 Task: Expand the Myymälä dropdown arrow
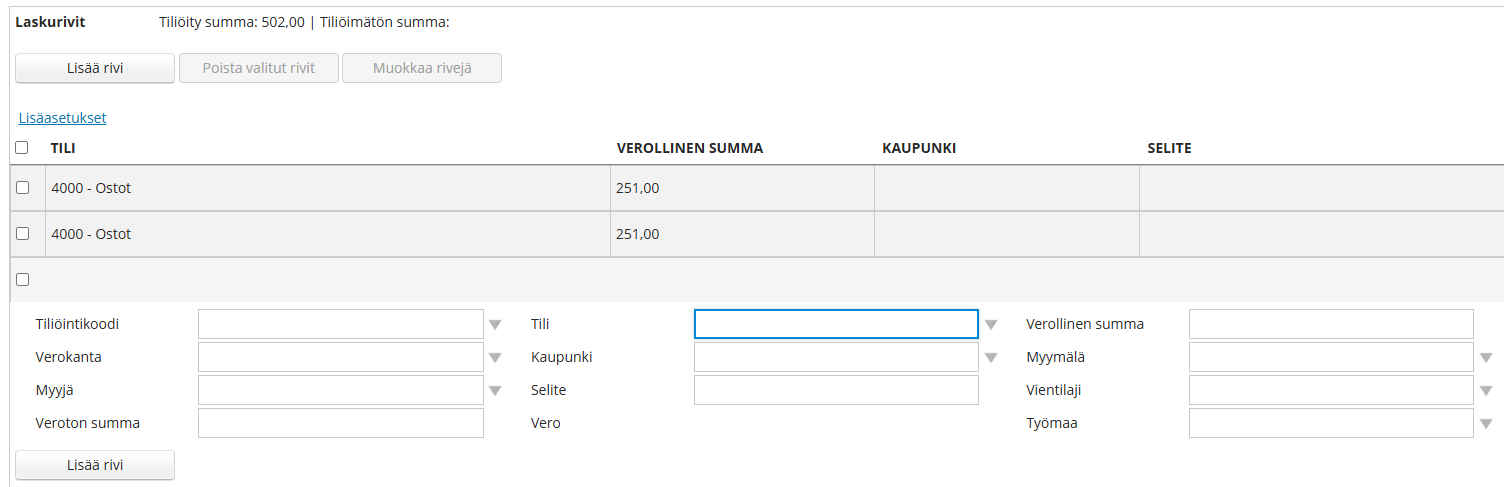[x=1486, y=358]
